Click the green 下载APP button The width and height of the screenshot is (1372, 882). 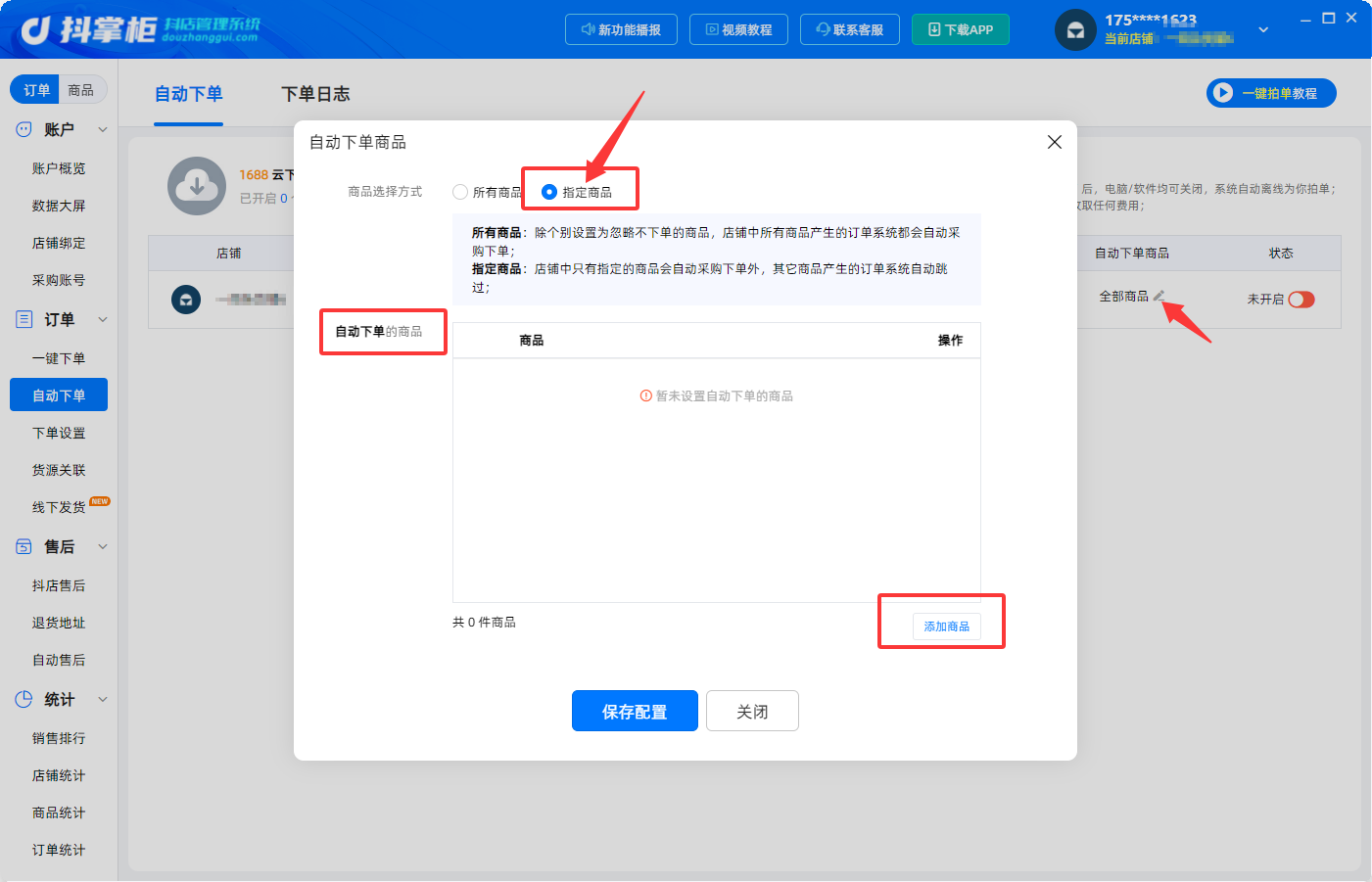click(961, 29)
